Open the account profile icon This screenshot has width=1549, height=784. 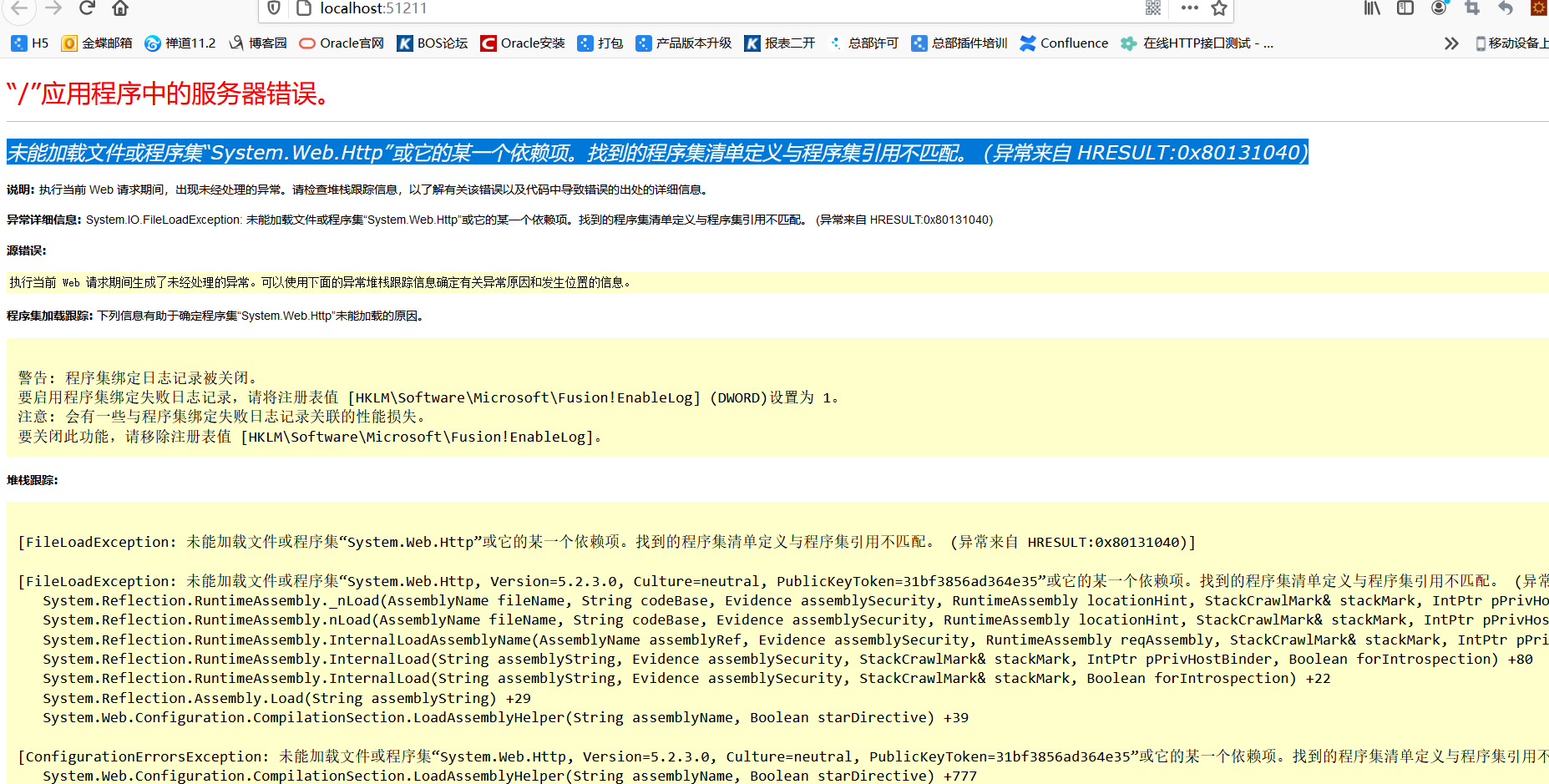coord(1439,8)
